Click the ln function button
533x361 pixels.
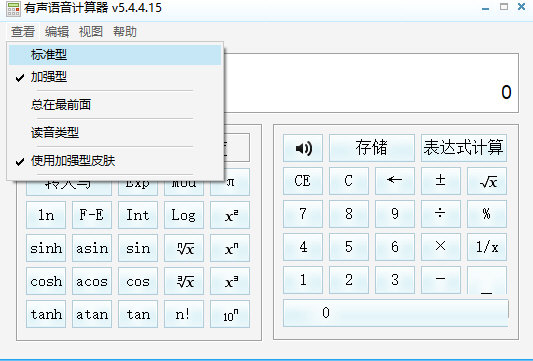(x=46, y=215)
